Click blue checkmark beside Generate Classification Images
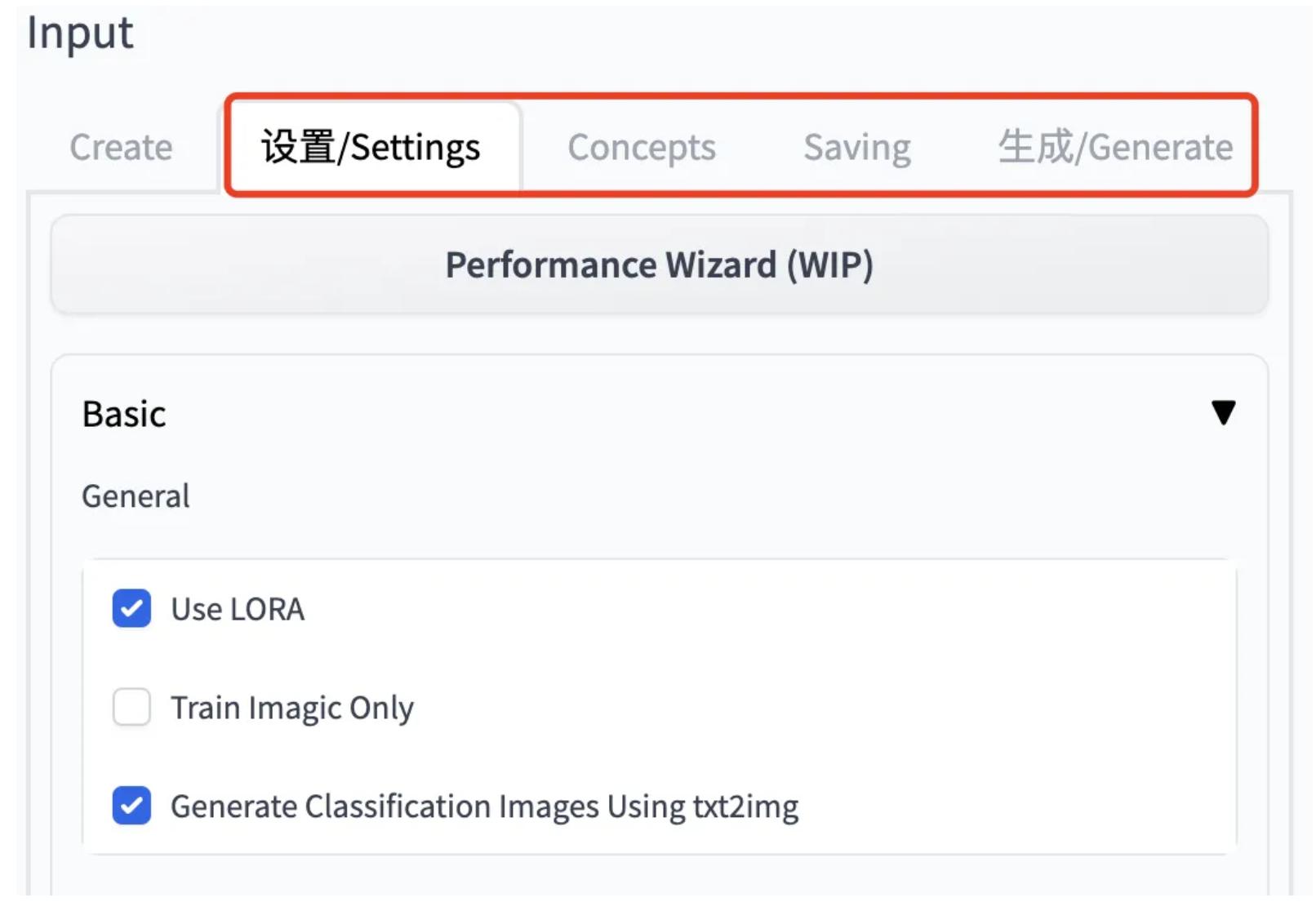This screenshot has width=1316, height=911. click(131, 807)
